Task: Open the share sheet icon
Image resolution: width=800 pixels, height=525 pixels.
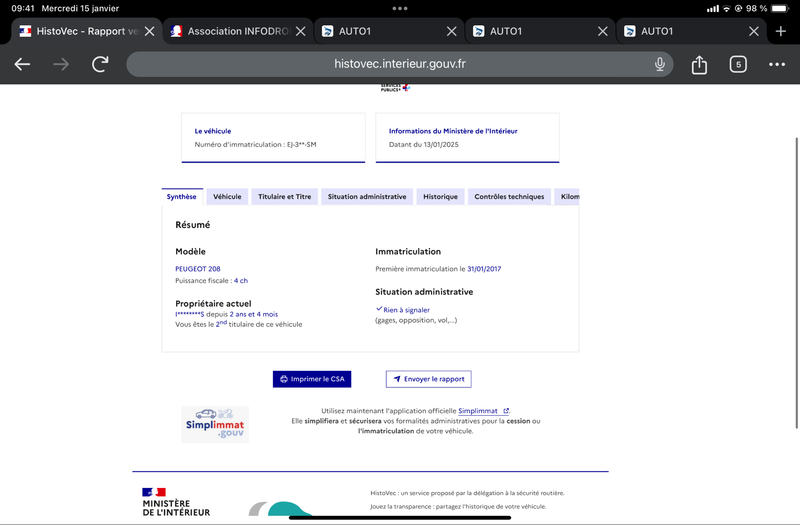Action: pyautogui.click(x=699, y=65)
